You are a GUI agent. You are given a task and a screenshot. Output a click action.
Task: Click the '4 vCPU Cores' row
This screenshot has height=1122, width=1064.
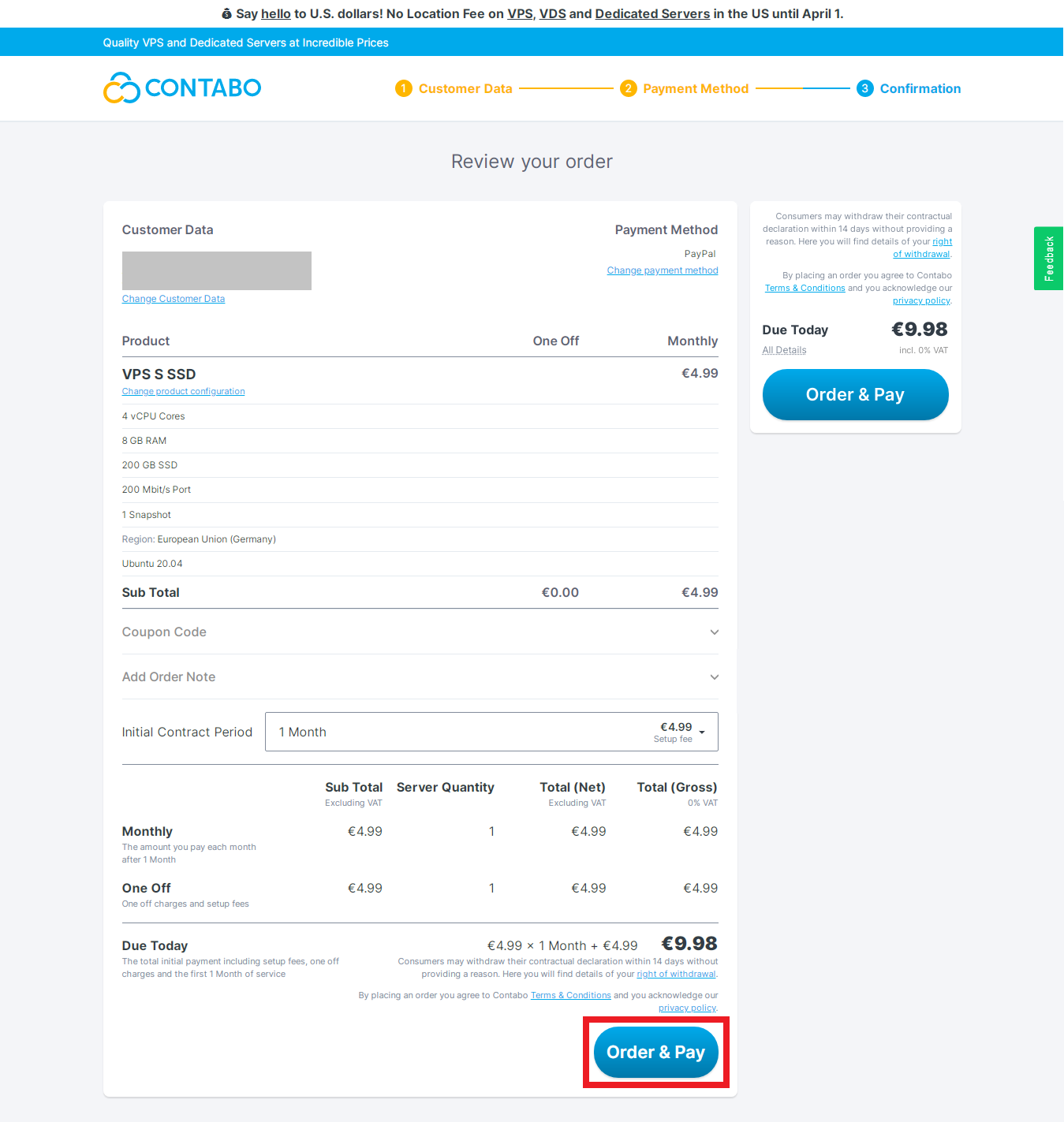pyautogui.click(x=420, y=416)
